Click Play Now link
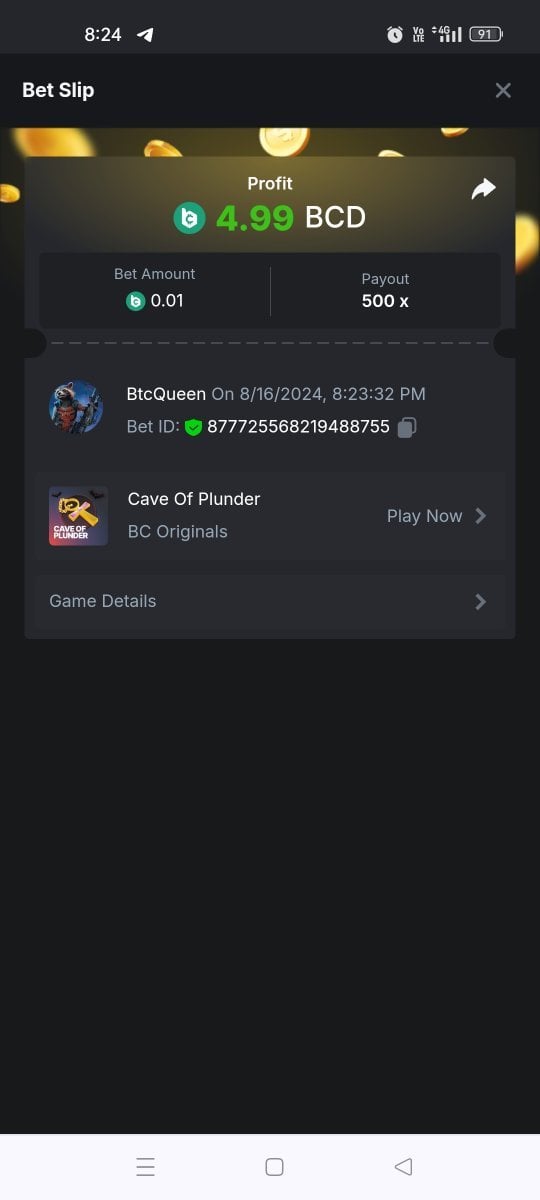Image resolution: width=540 pixels, height=1200 pixels. [x=424, y=516]
